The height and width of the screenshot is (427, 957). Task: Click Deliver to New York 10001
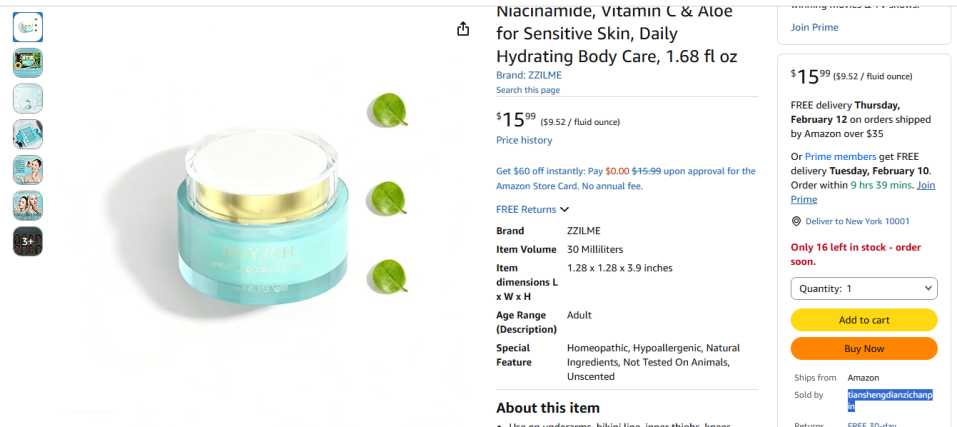tap(858, 221)
